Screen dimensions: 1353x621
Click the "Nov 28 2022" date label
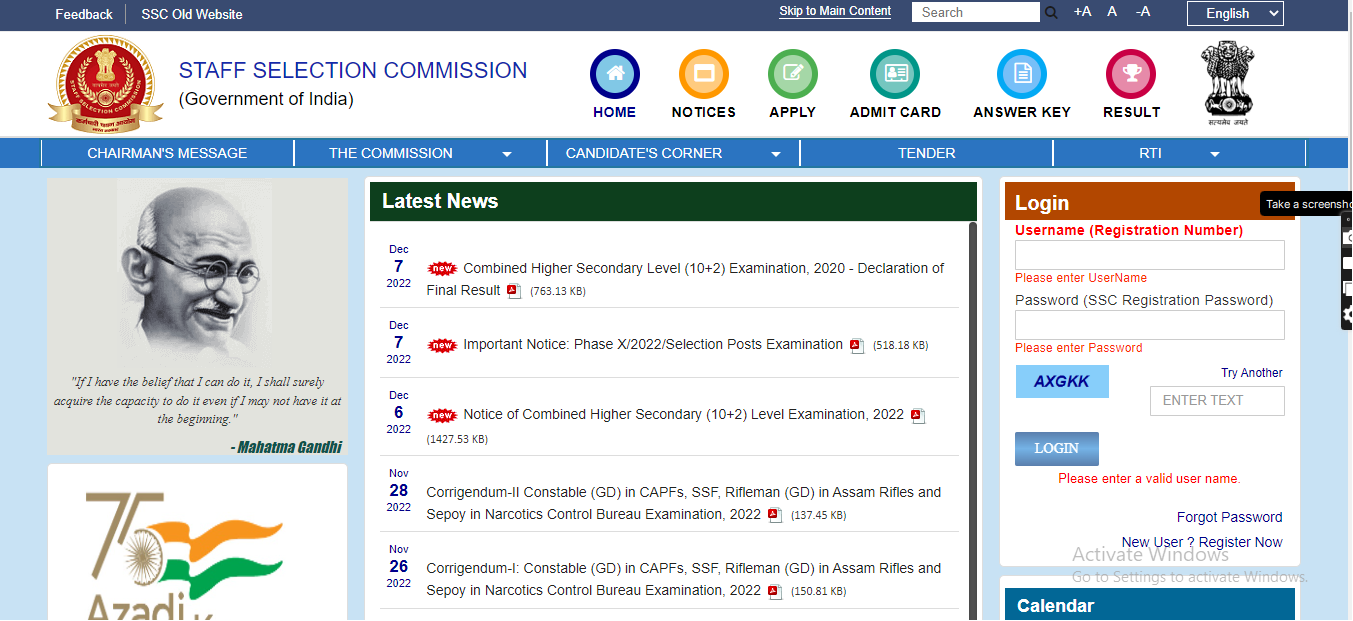click(399, 490)
